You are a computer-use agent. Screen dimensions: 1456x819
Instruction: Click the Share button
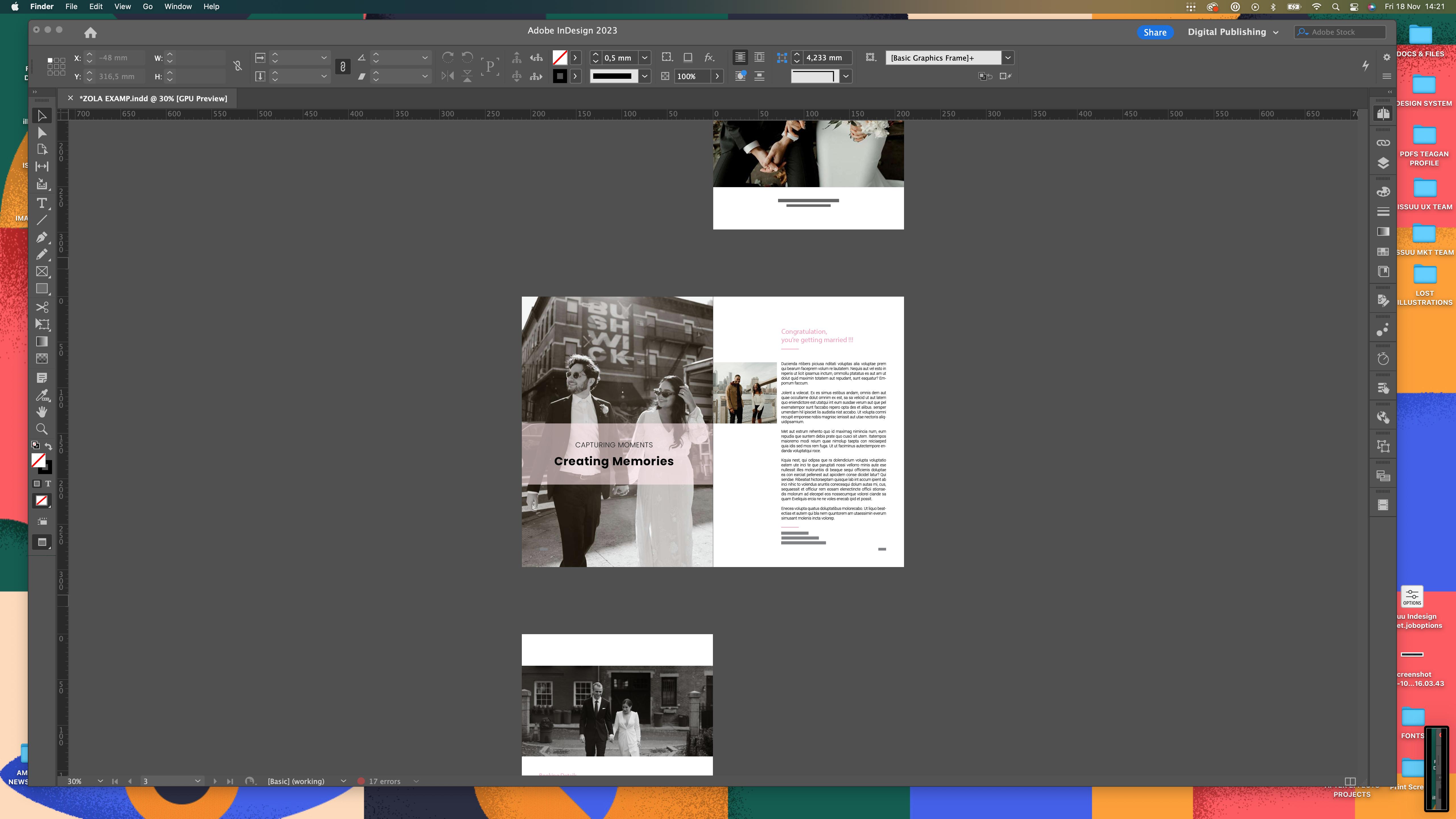(1155, 32)
